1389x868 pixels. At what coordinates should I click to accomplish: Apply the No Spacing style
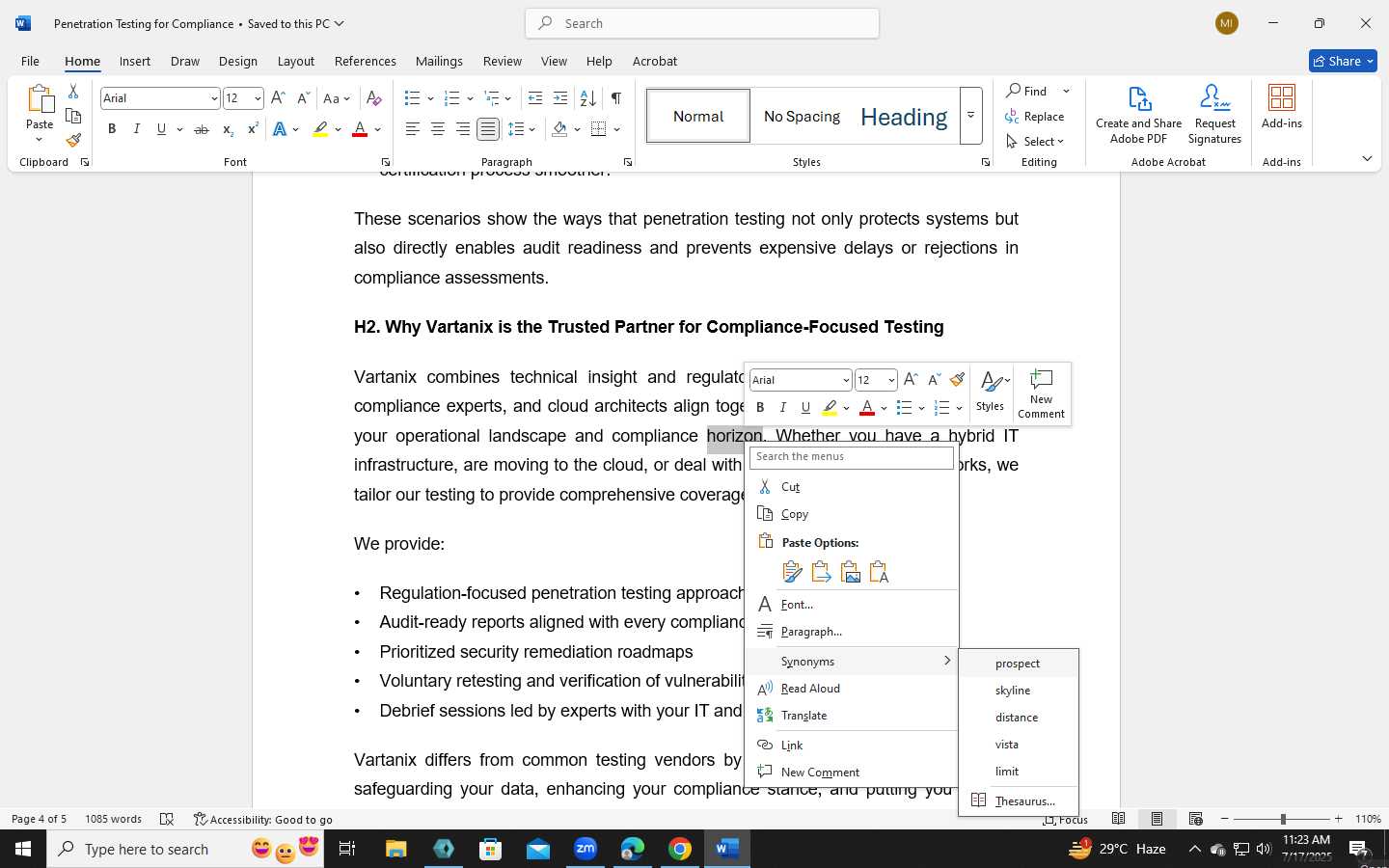802,116
